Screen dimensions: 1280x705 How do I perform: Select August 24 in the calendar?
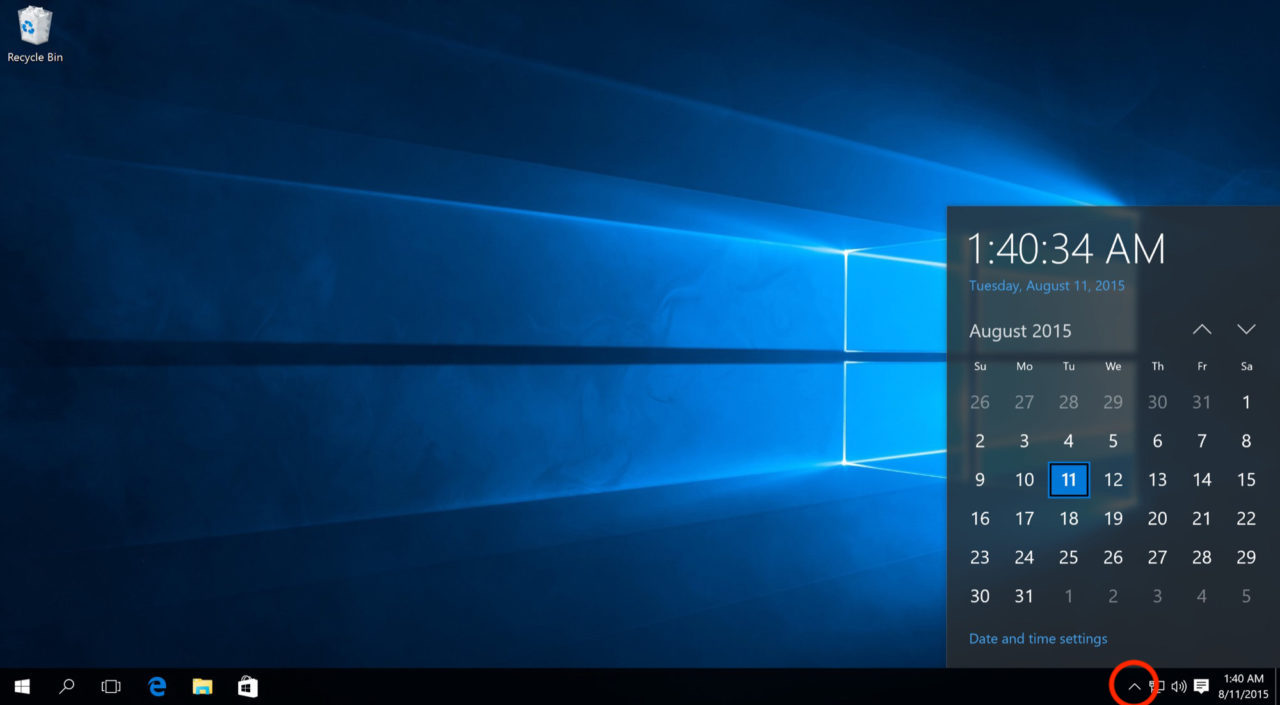1024,558
